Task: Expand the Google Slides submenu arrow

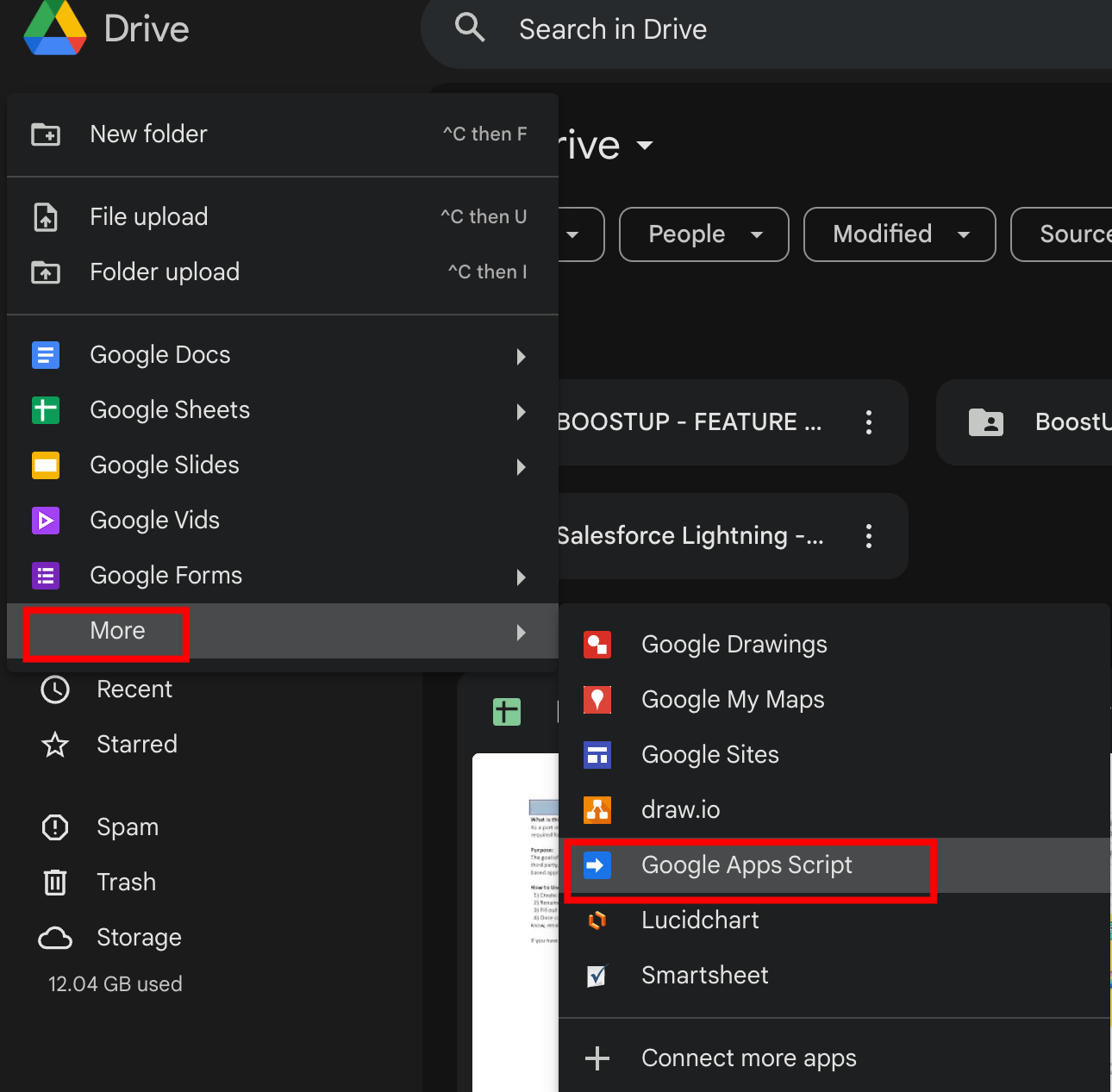Action: (521, 466)
